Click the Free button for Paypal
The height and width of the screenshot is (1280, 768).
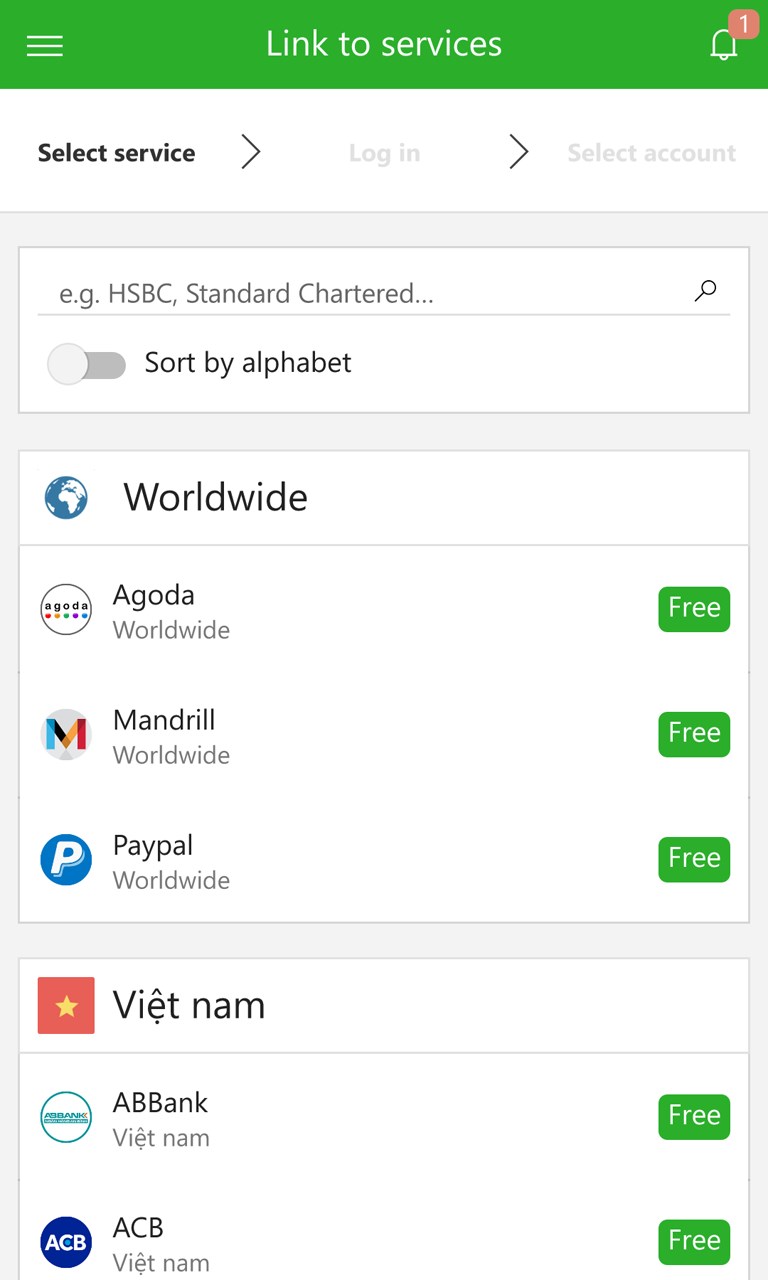coord(694,859)
